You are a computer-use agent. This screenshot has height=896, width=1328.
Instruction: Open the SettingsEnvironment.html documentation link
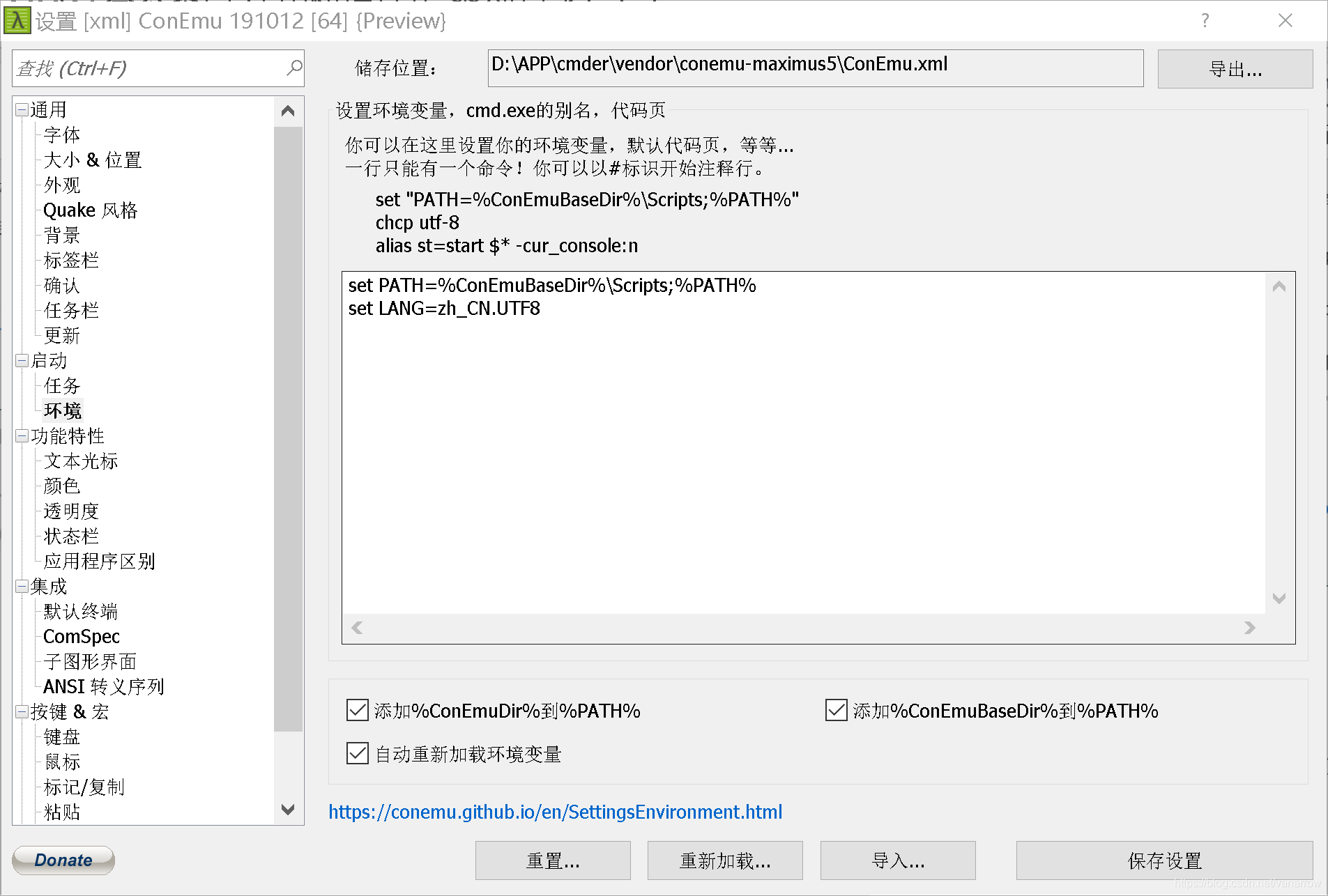point(556,812)
